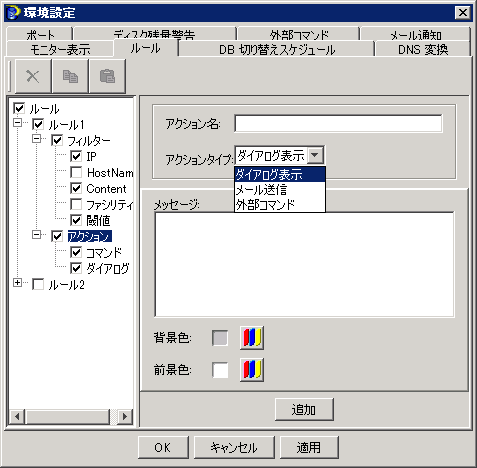Click the 追加 button

pyautogui.click(x=304, y=409)
